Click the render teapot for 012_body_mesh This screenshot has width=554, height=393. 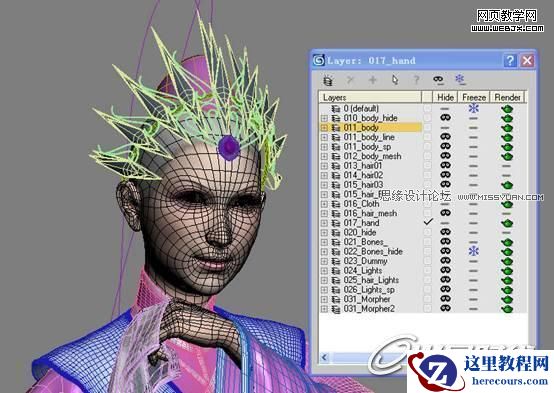(x=507, y=156)
